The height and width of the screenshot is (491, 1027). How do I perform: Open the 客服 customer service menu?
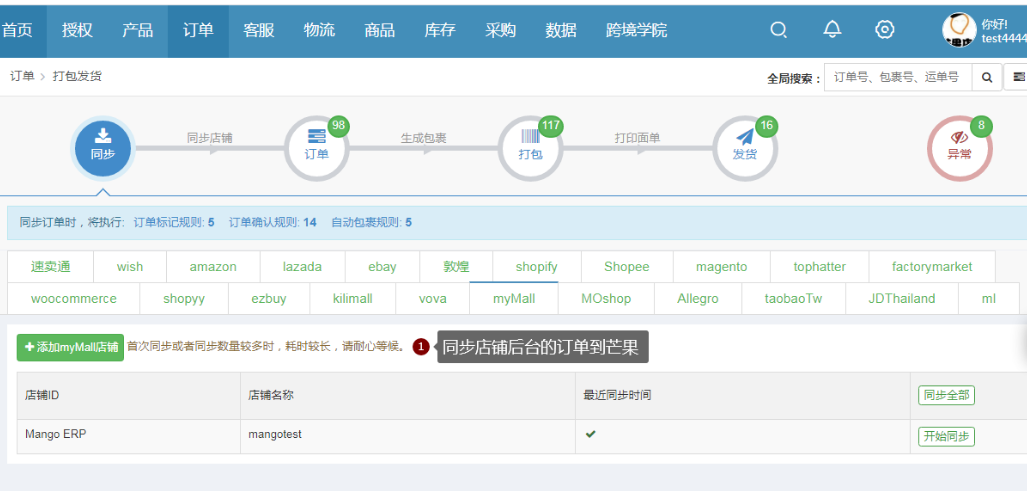pos(259,29)
